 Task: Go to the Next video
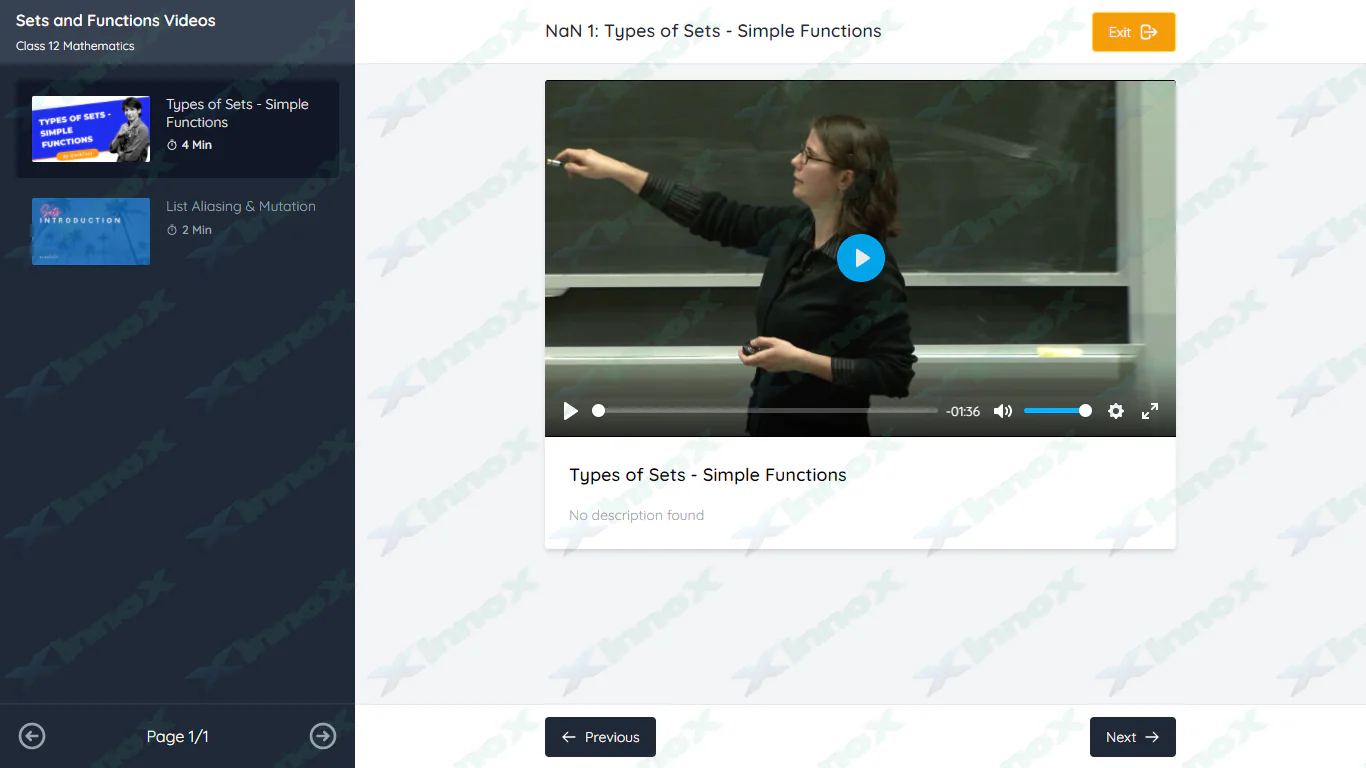[1132, 737]
